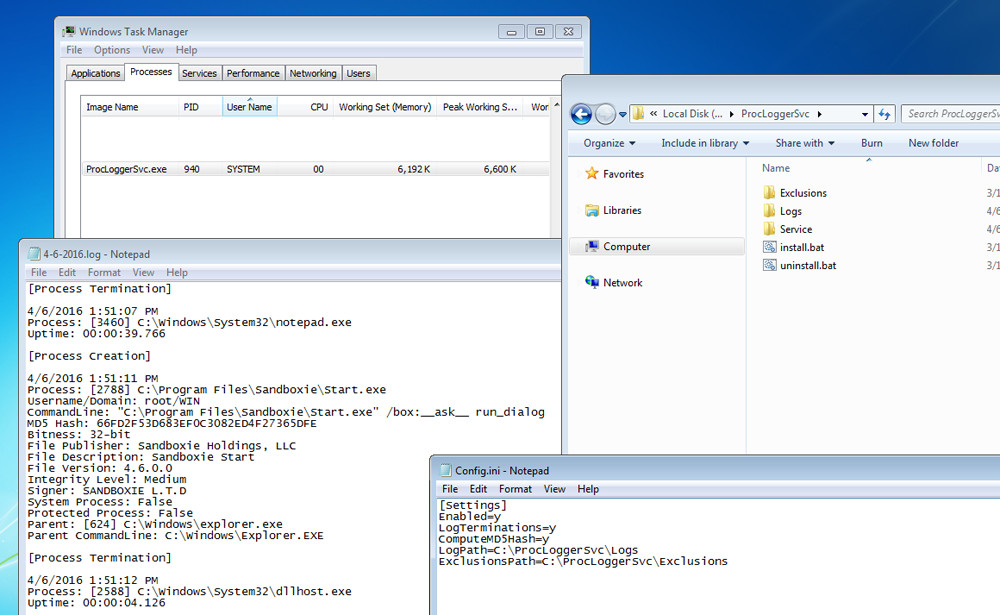1000x615 pixels.
Task: Switch to the Applications tab in Task Manager
Action: (x=96, y=73)
